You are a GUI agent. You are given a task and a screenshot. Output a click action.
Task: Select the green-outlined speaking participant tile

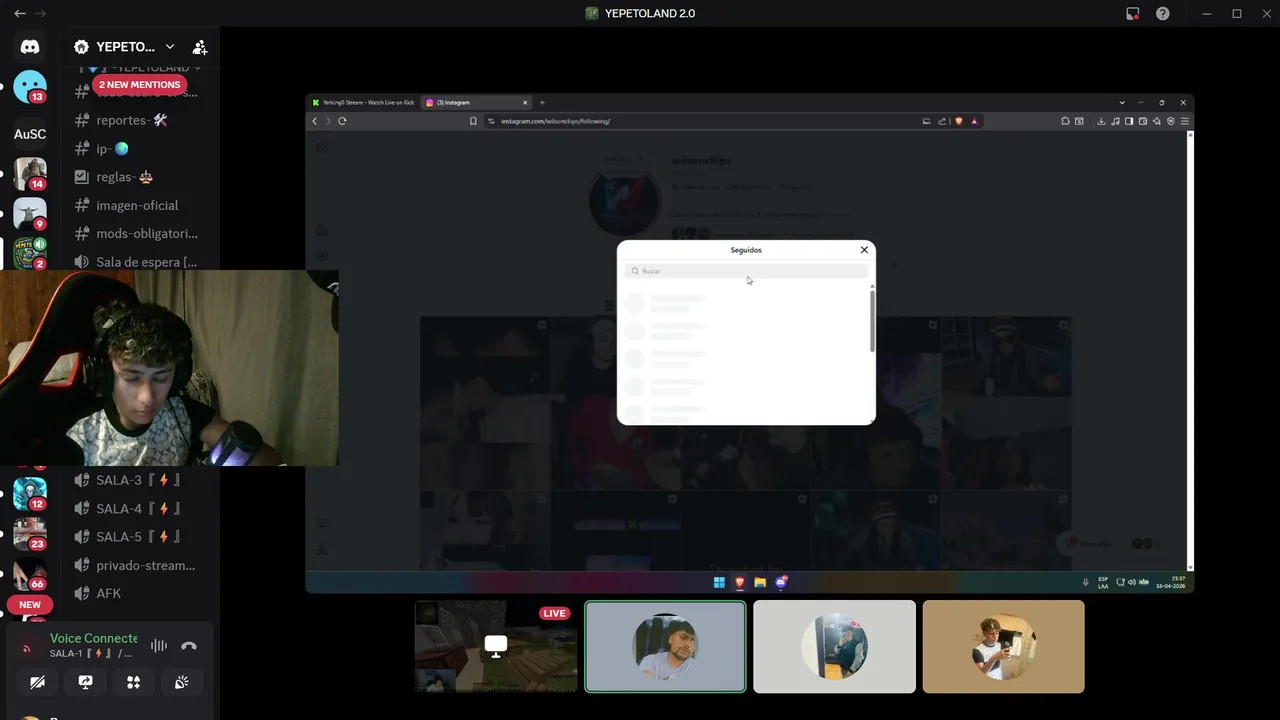point(665,646)
